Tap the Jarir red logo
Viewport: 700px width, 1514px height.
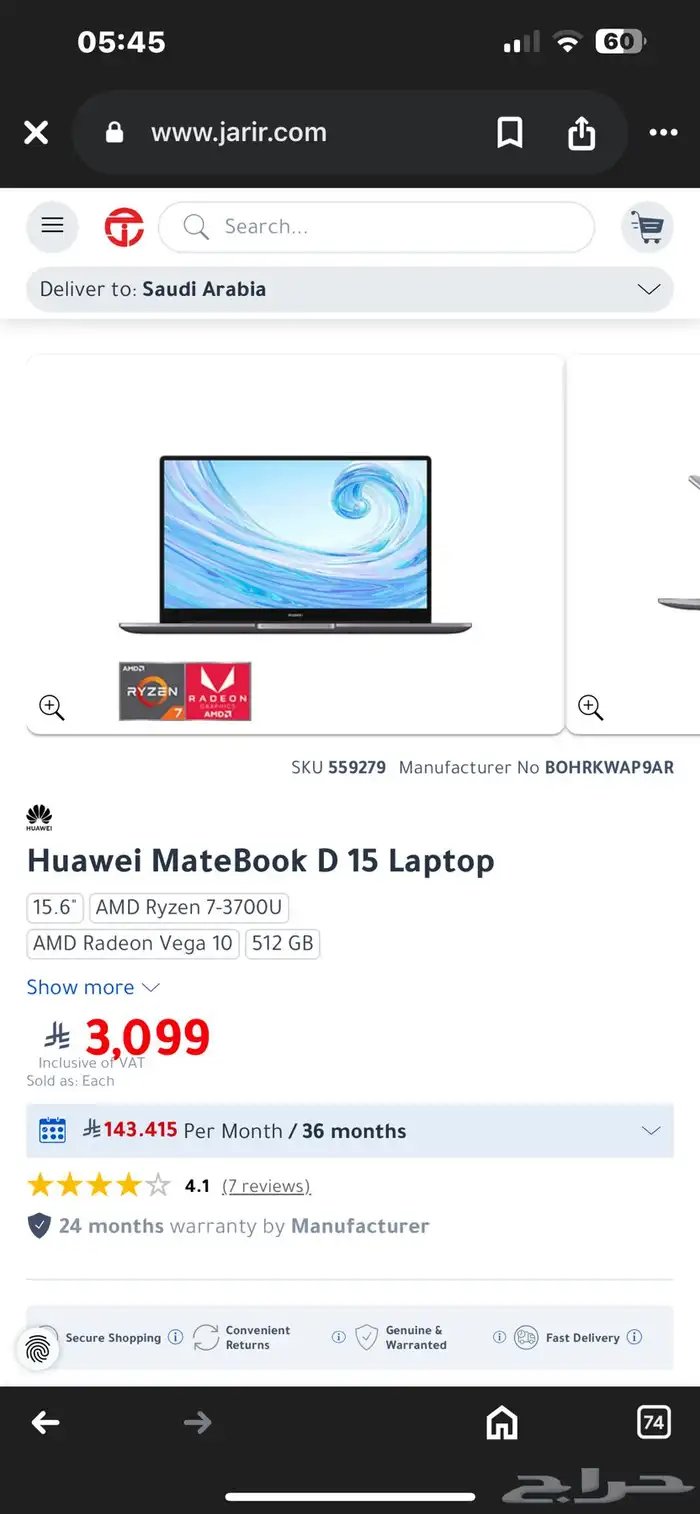pyautogui.click(x=124, y=227)
